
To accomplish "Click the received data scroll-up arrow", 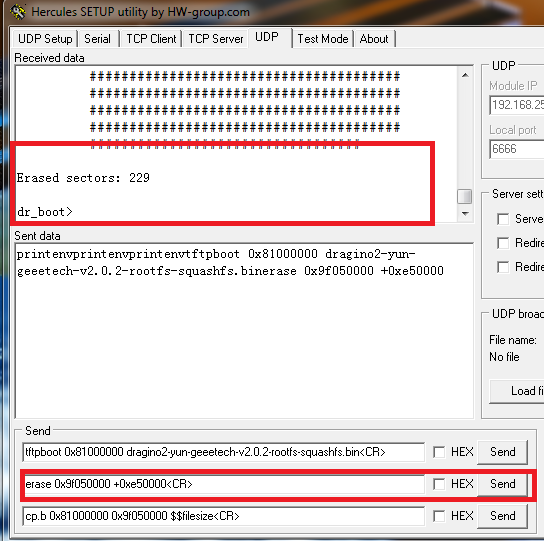I will (465, 75).
